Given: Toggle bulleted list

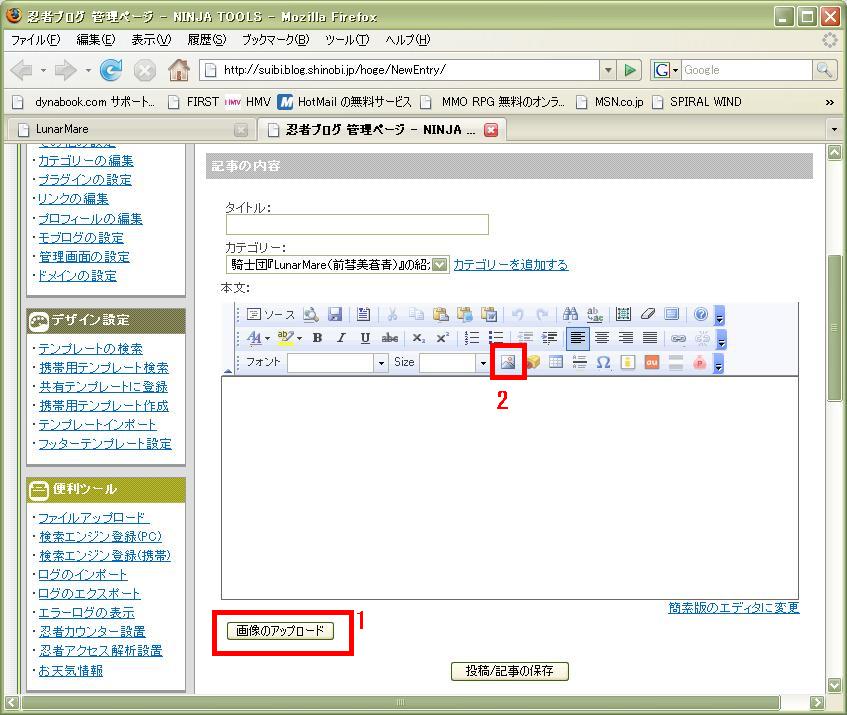Looking at the screenshot, I should pyautogui.click(x=495, y=338).
